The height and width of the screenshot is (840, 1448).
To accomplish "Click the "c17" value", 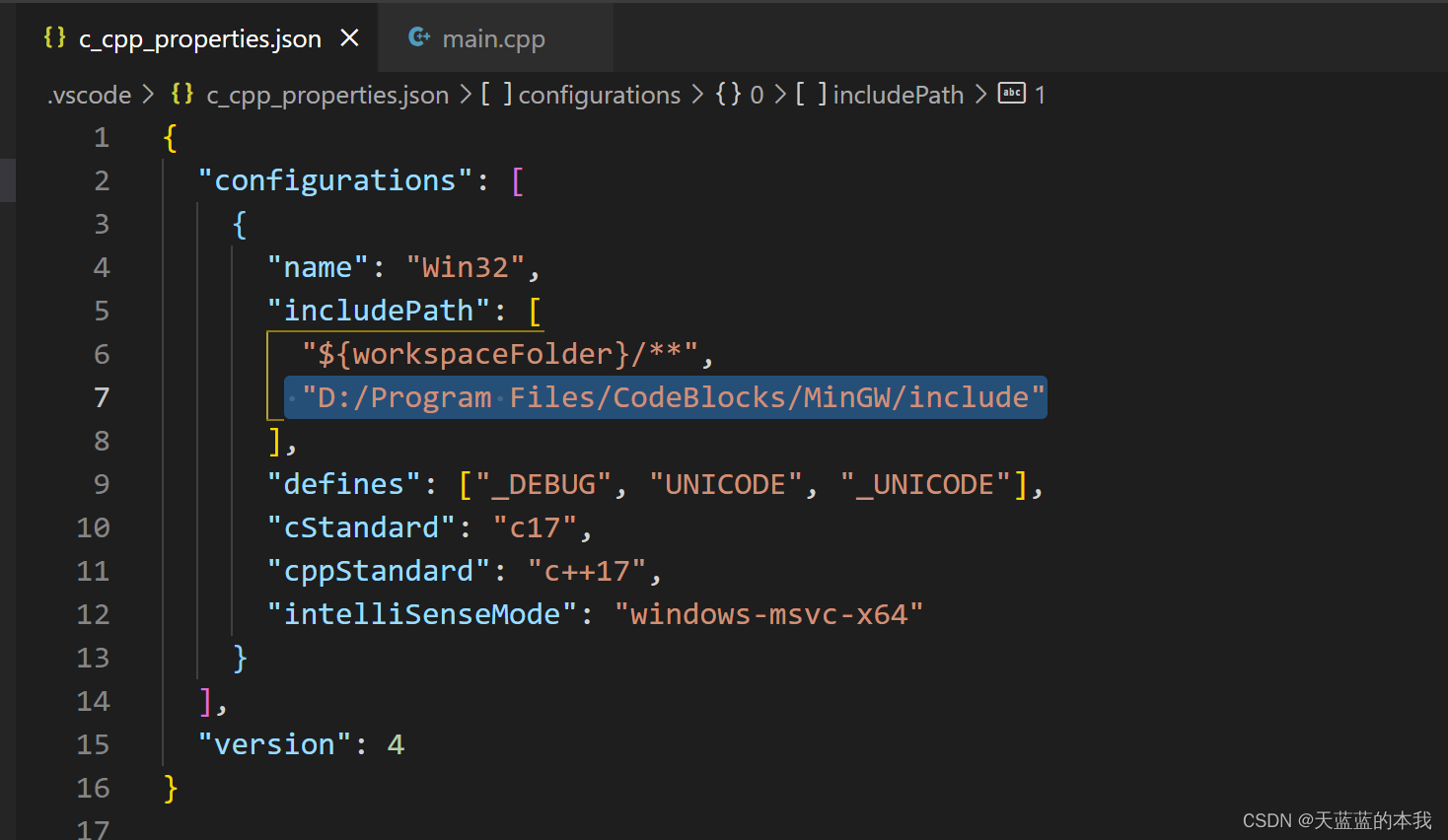I will [535, 528].
